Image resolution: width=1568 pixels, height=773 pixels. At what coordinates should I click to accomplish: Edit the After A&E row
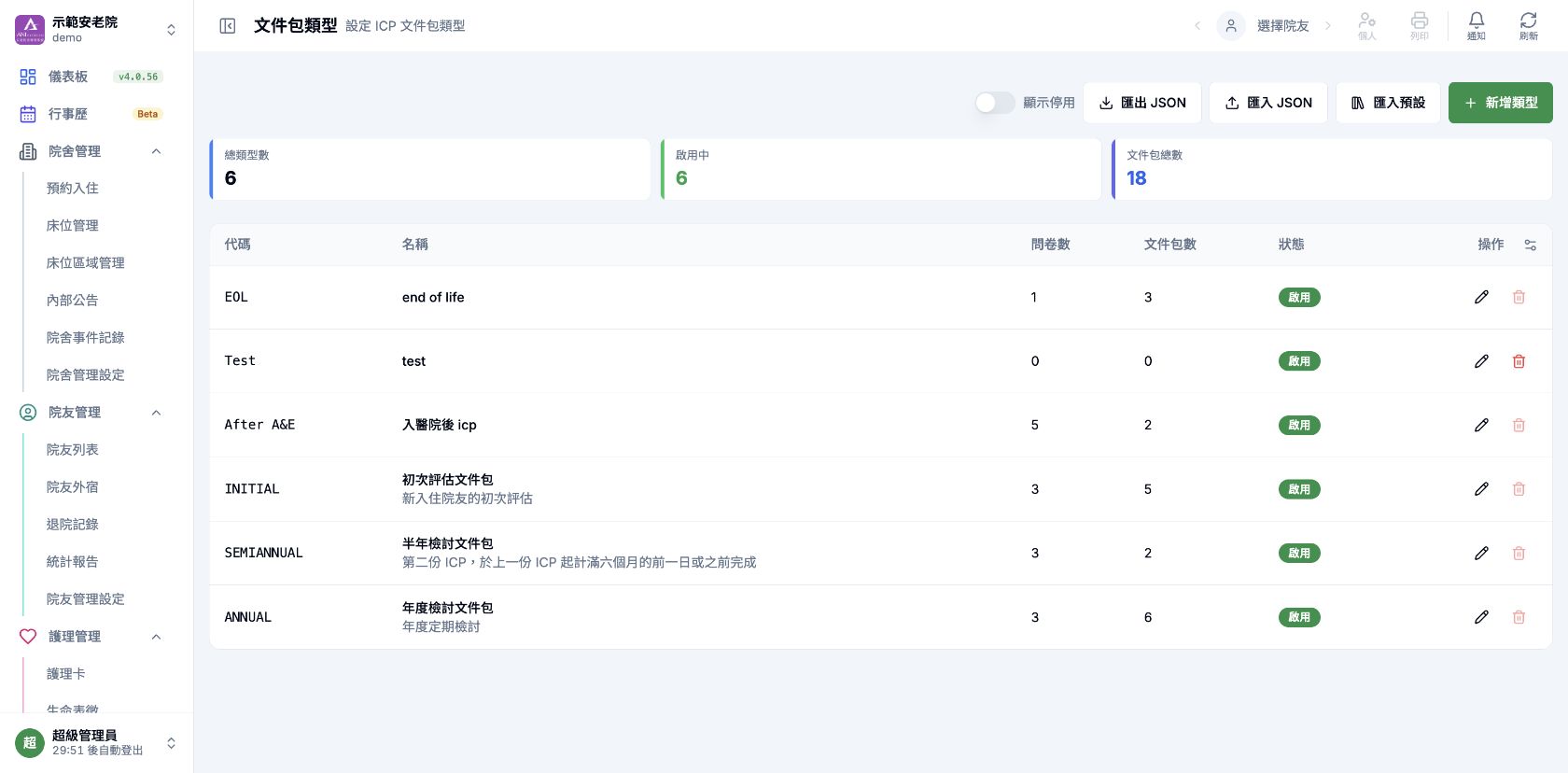pos(1481,425)
